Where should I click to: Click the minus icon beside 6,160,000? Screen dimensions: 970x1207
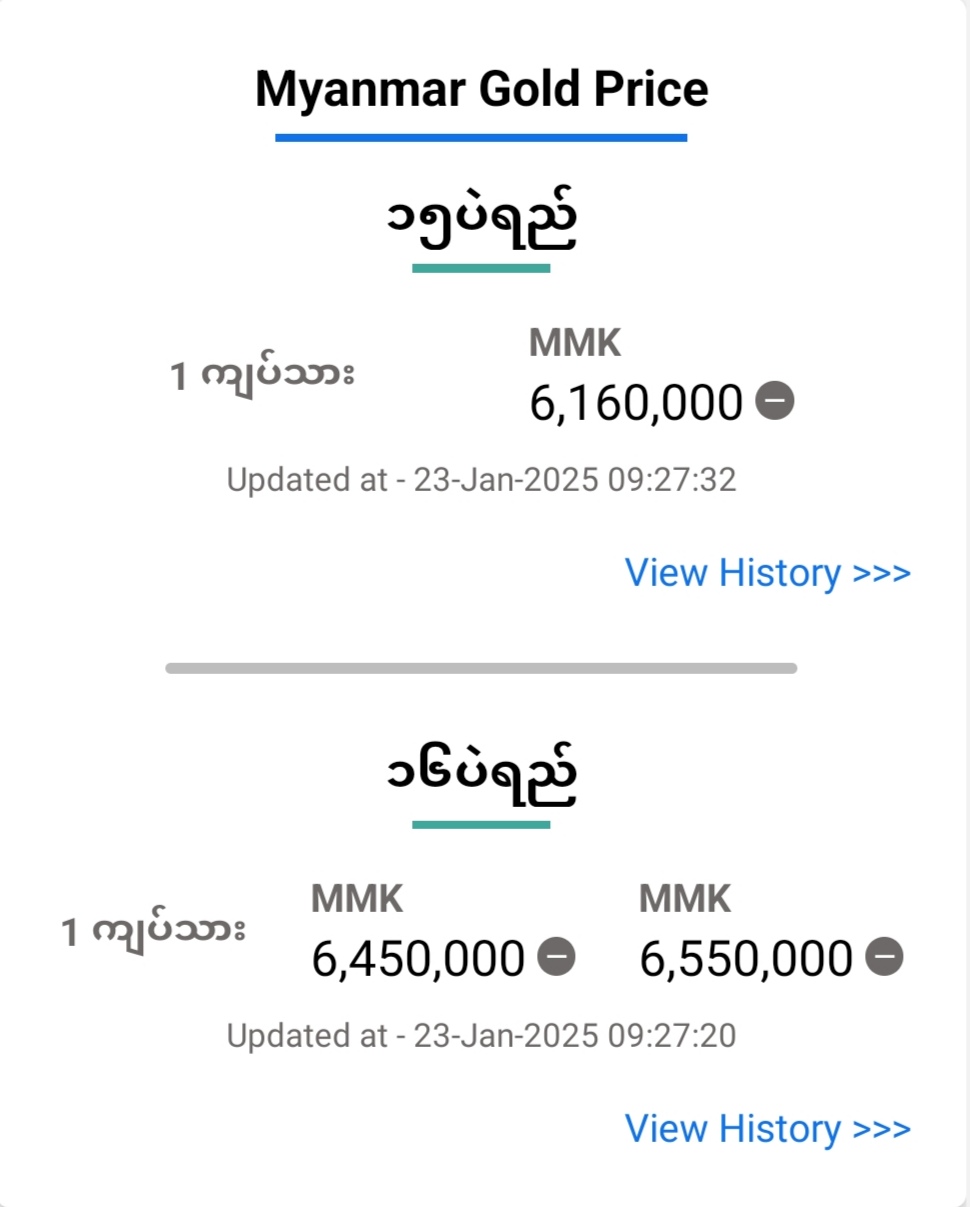coord(775,402)
